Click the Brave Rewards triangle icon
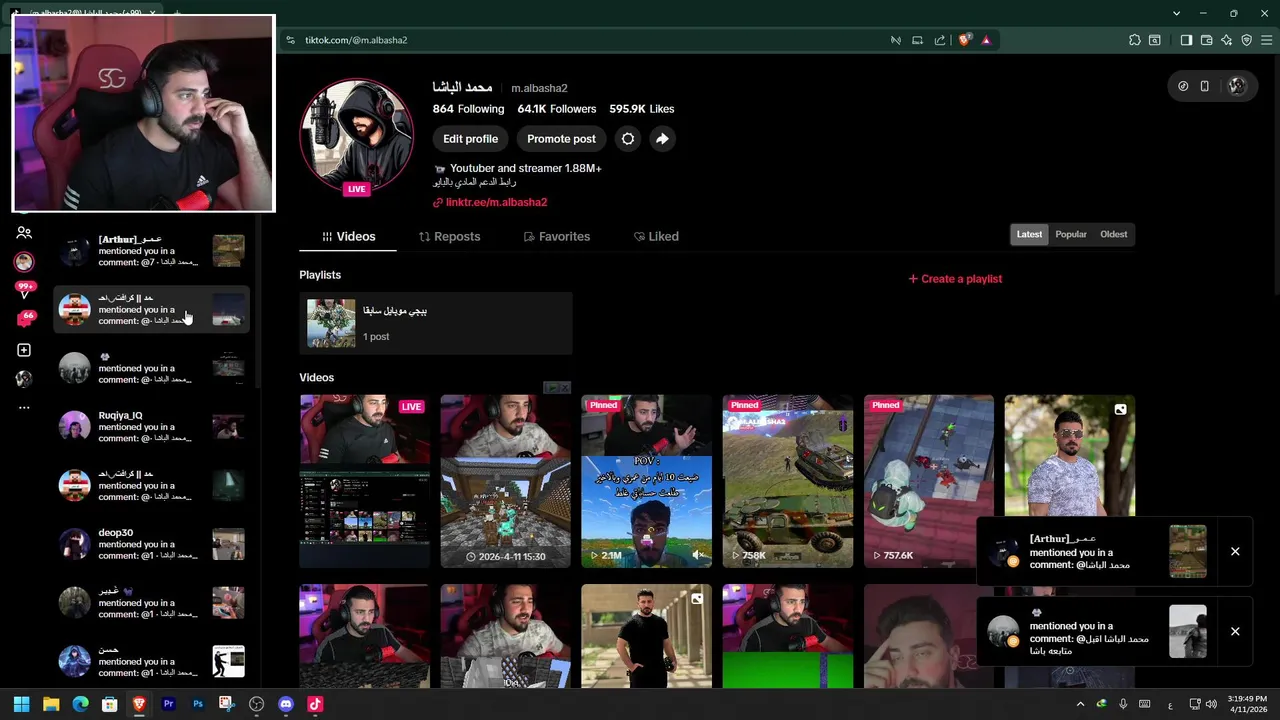 coord(986,40)
